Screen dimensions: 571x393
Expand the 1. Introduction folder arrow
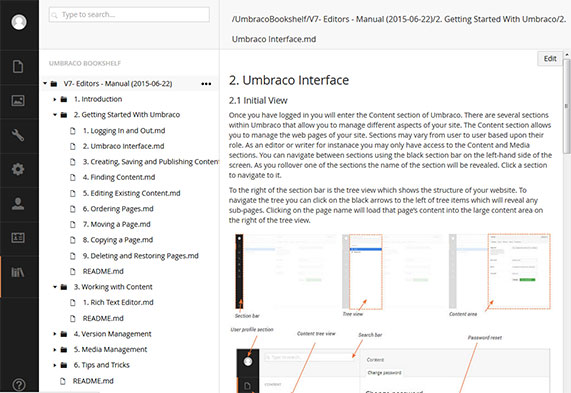[55, 99]
